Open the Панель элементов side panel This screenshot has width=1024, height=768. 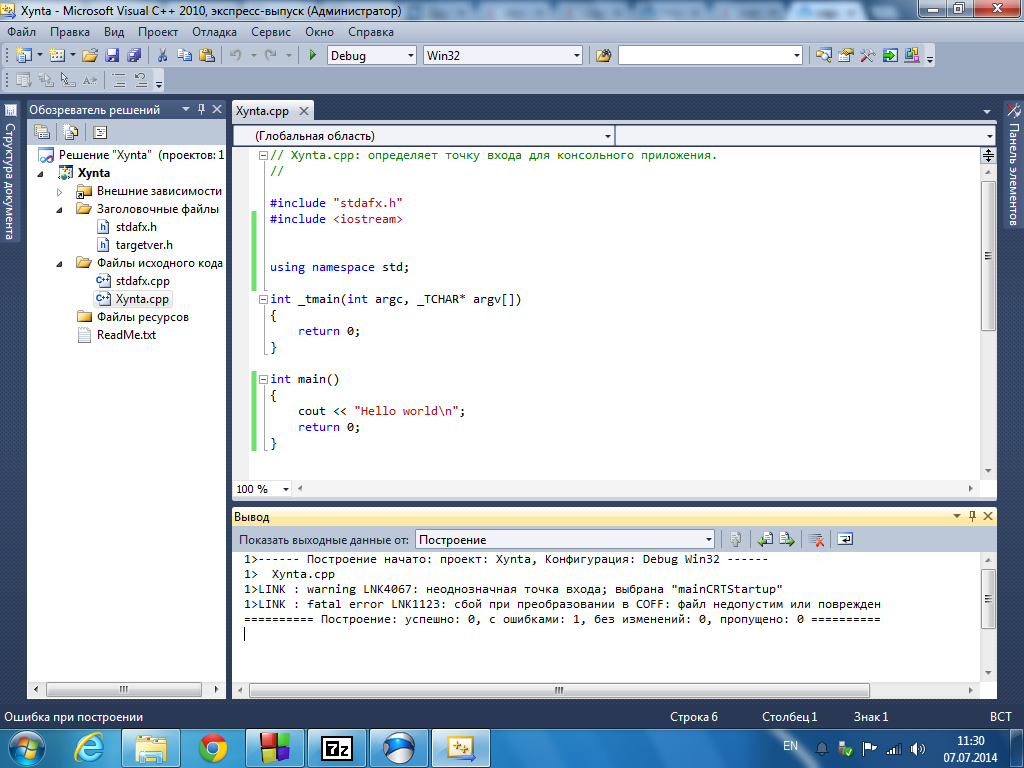(1013, 165)
